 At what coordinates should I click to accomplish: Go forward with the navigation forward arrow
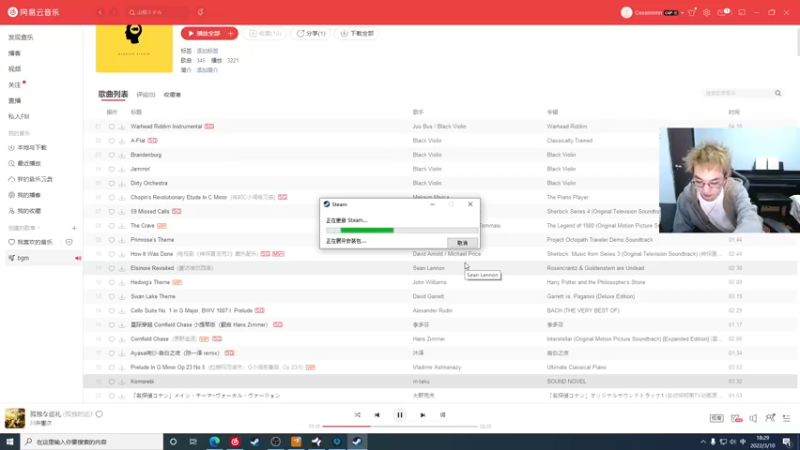point(114,12)
